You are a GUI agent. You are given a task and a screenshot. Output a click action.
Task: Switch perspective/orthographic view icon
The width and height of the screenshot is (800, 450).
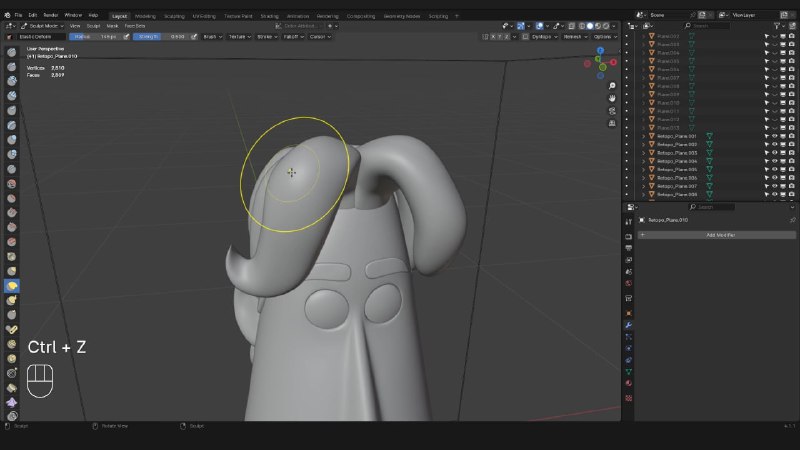pos(612,123)
